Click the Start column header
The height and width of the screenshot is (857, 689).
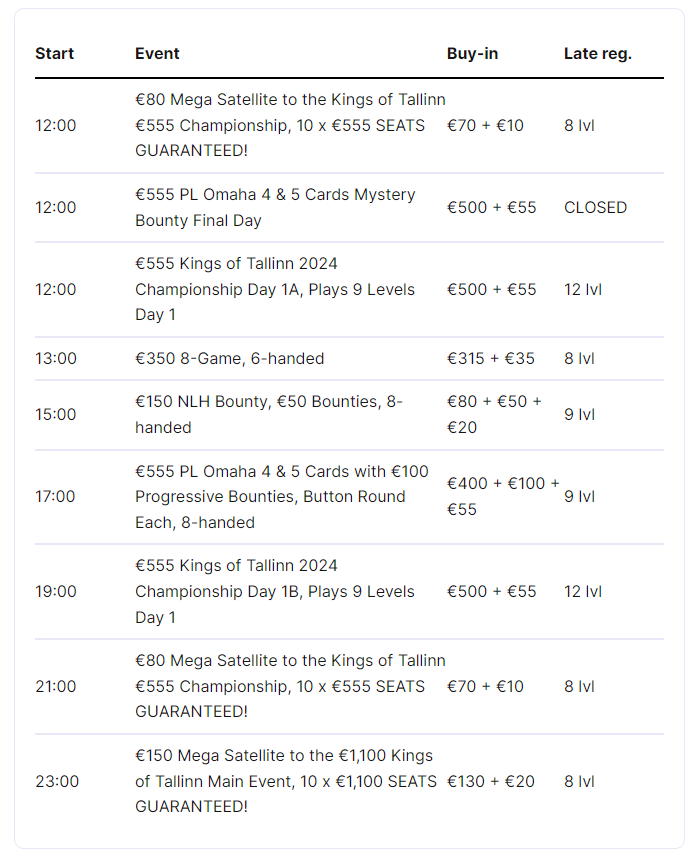point(55,53)
